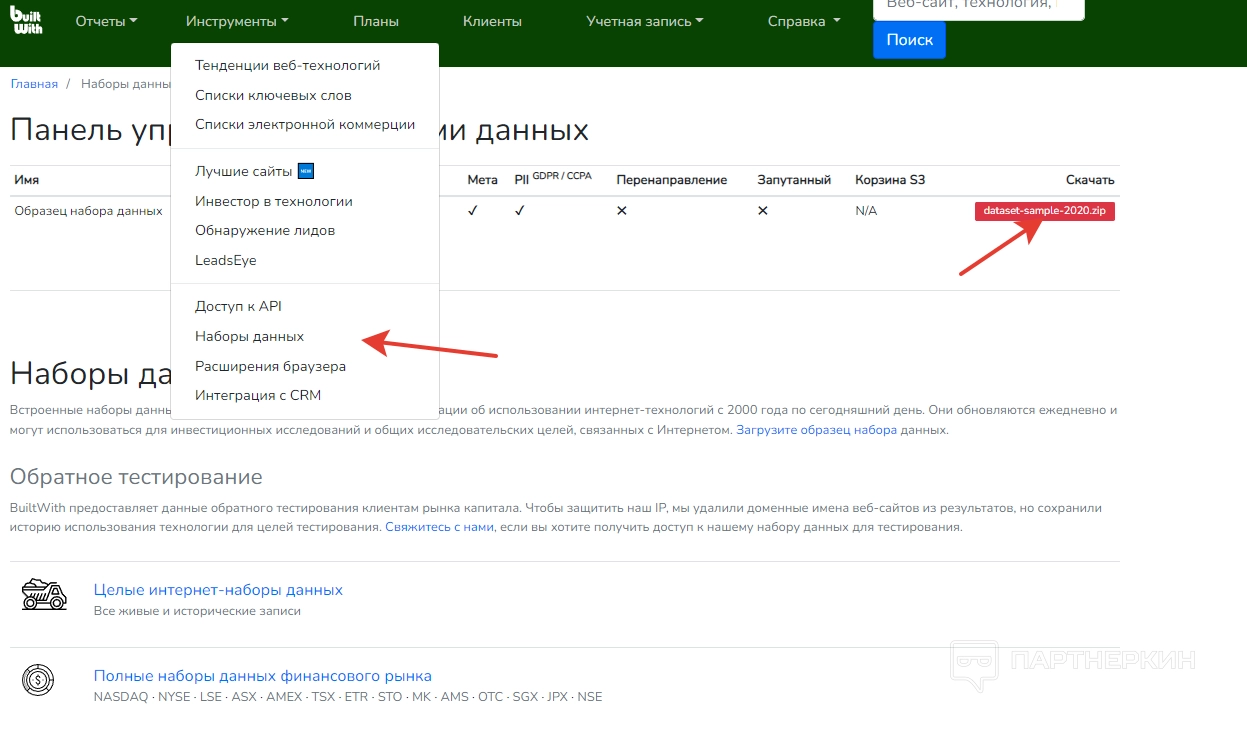Viewport: 1247px width, 745px height.
Task: Open the Планы page
Action: point(376,21)
